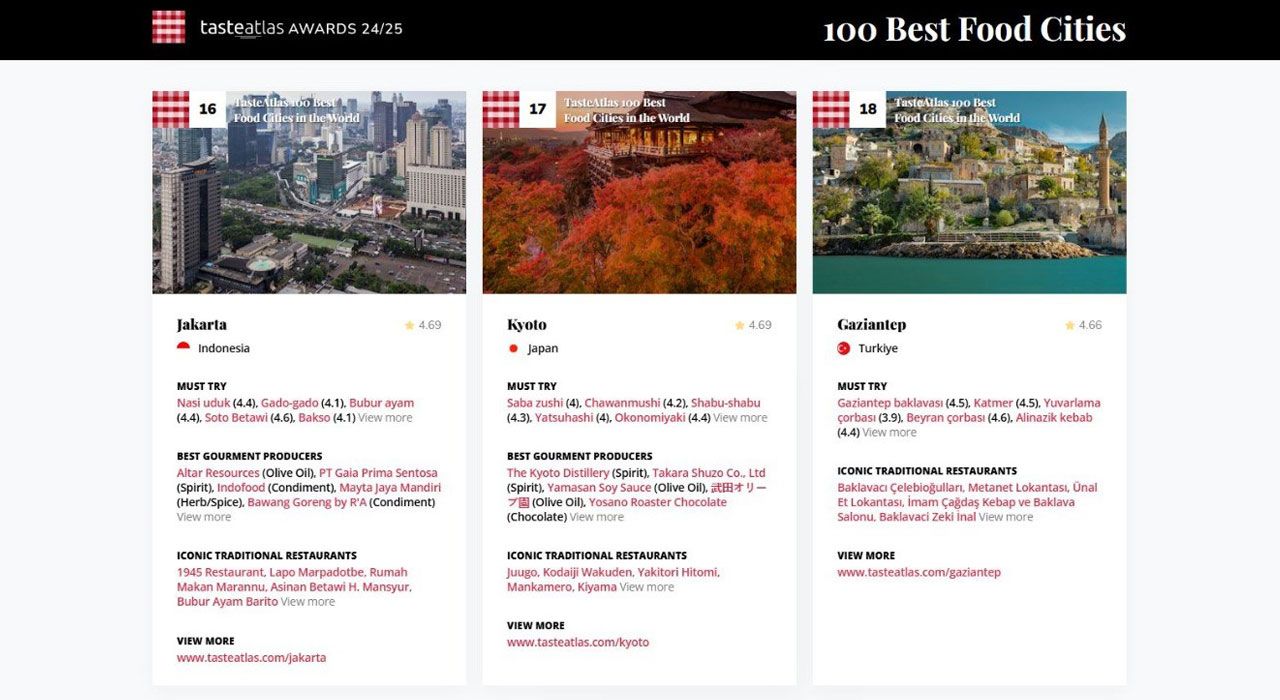Open the Shabu-shabu dish link
This screenshot has width=1280, height=700.
tap(726, 403)
